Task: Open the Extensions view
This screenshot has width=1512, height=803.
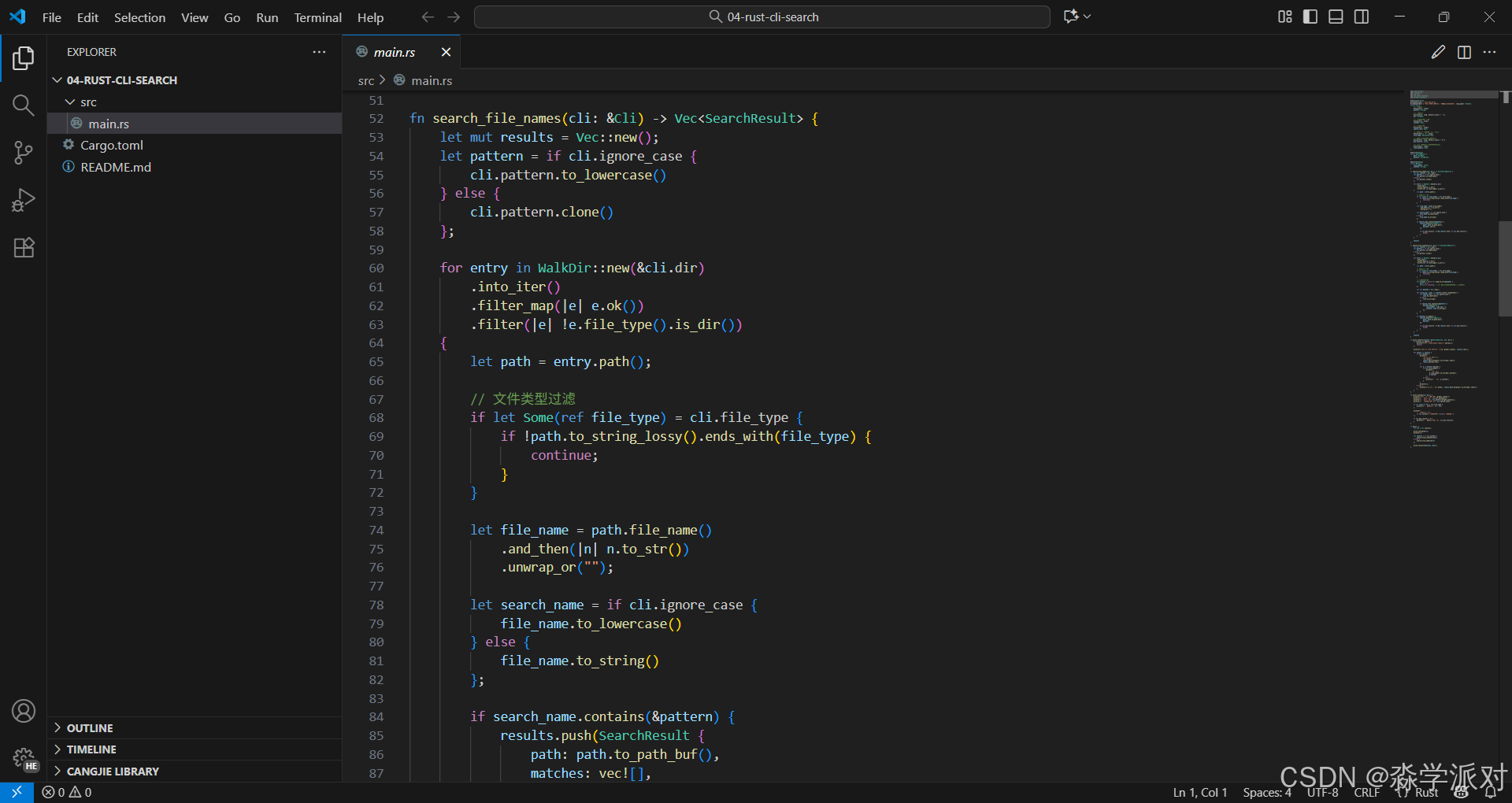Action: coord(24,247)
